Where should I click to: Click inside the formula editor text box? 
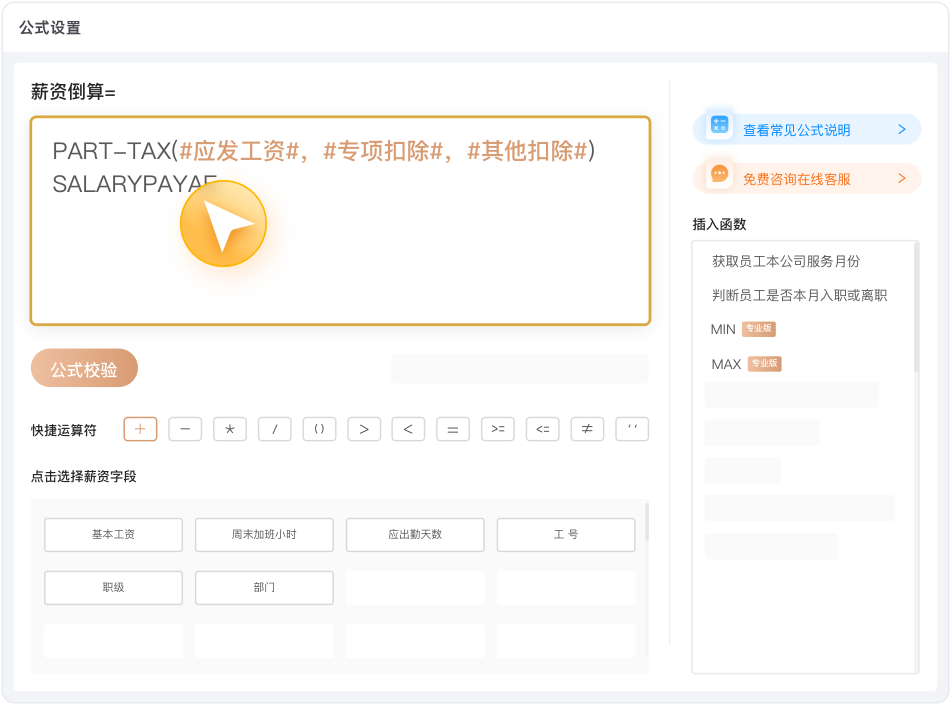(x=340, y=221)
